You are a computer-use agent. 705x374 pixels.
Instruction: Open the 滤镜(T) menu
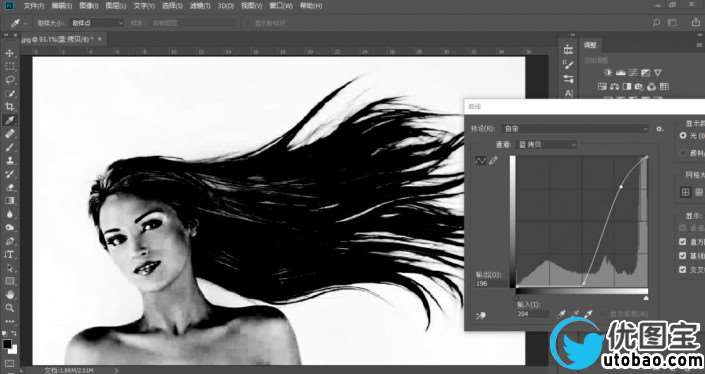click(x=199, y=6)
